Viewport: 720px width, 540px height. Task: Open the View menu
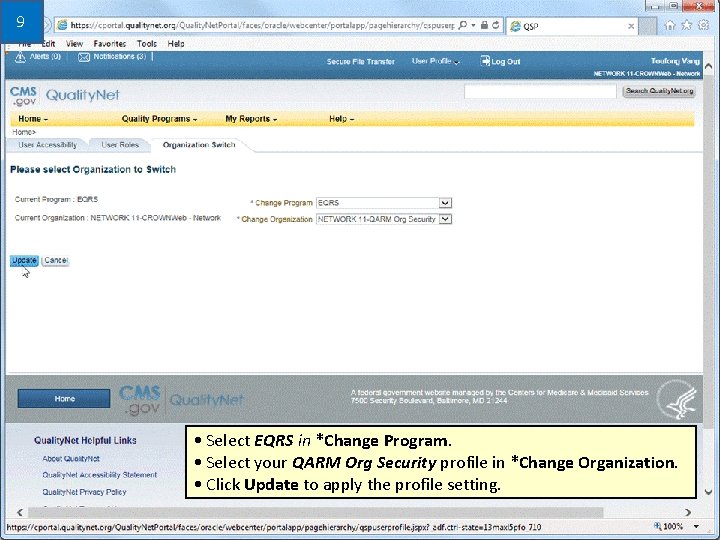74,44
